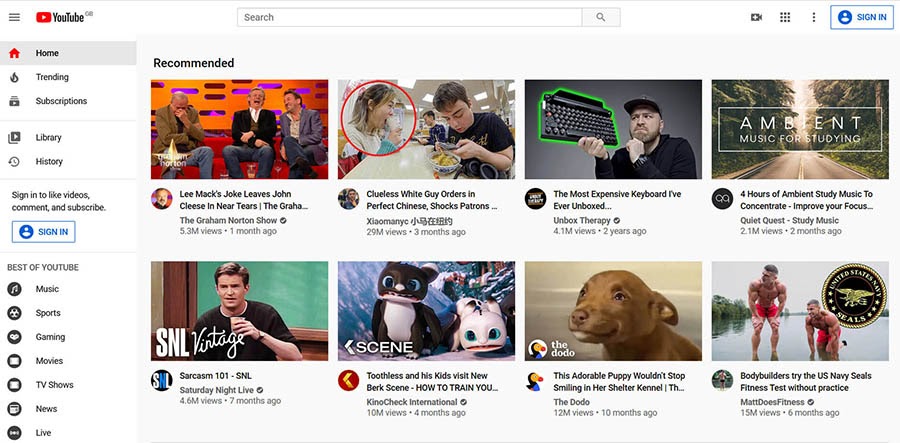Open the Most Expensive Keyboard video title

[x=617, y=200]
